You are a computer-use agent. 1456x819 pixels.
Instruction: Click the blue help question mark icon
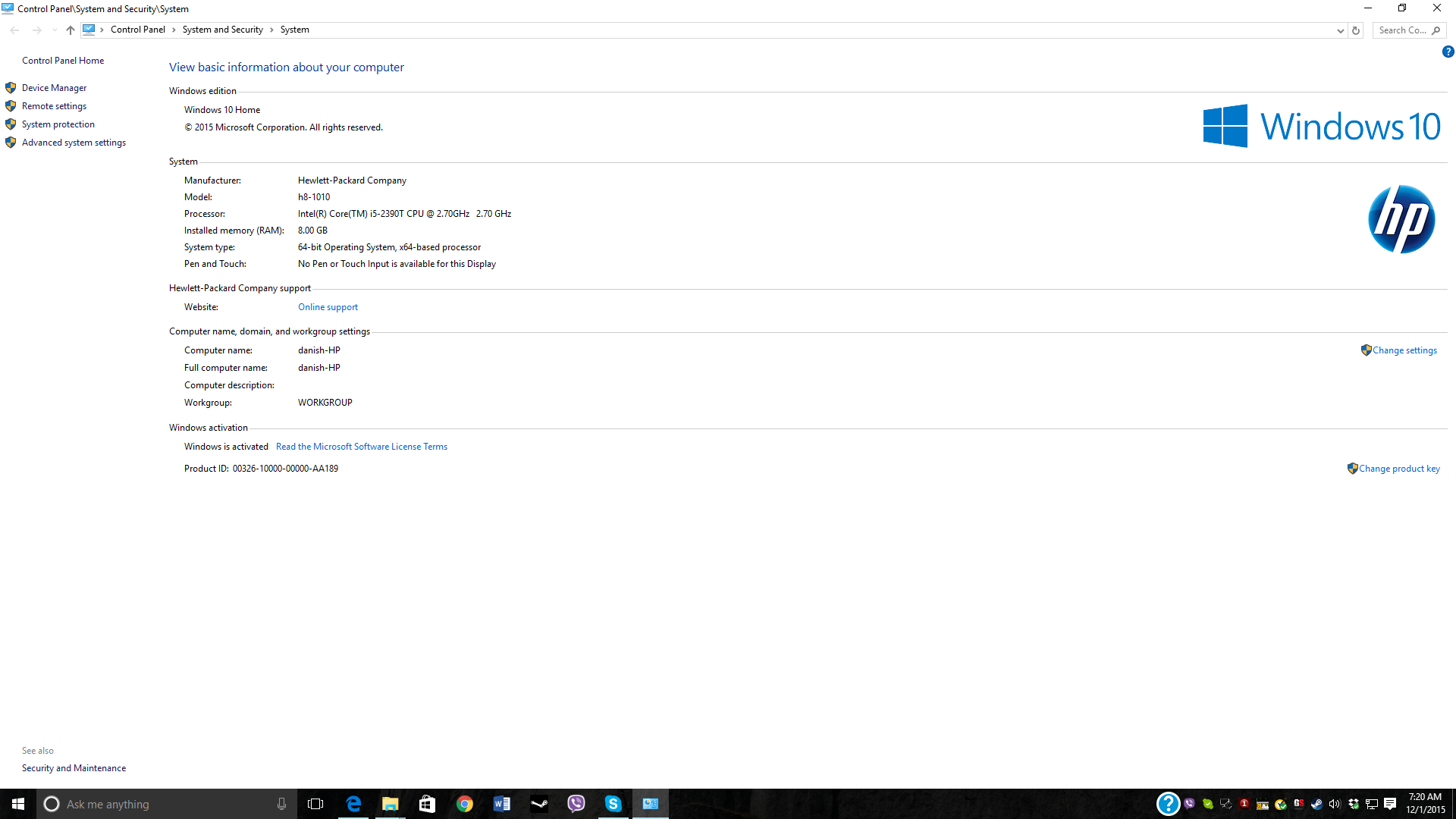tap(1448, 52)
